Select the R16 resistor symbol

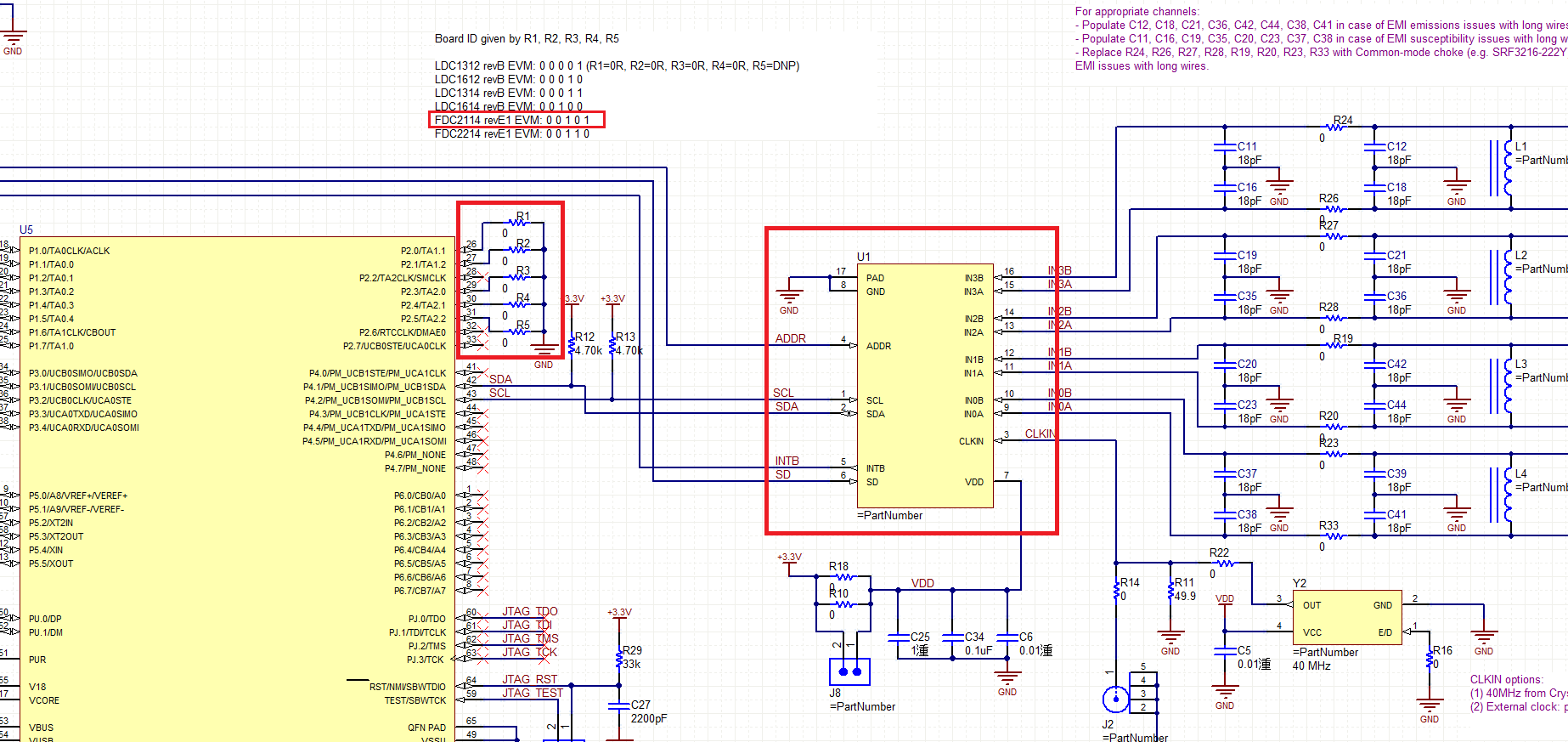click(1430, 658)
